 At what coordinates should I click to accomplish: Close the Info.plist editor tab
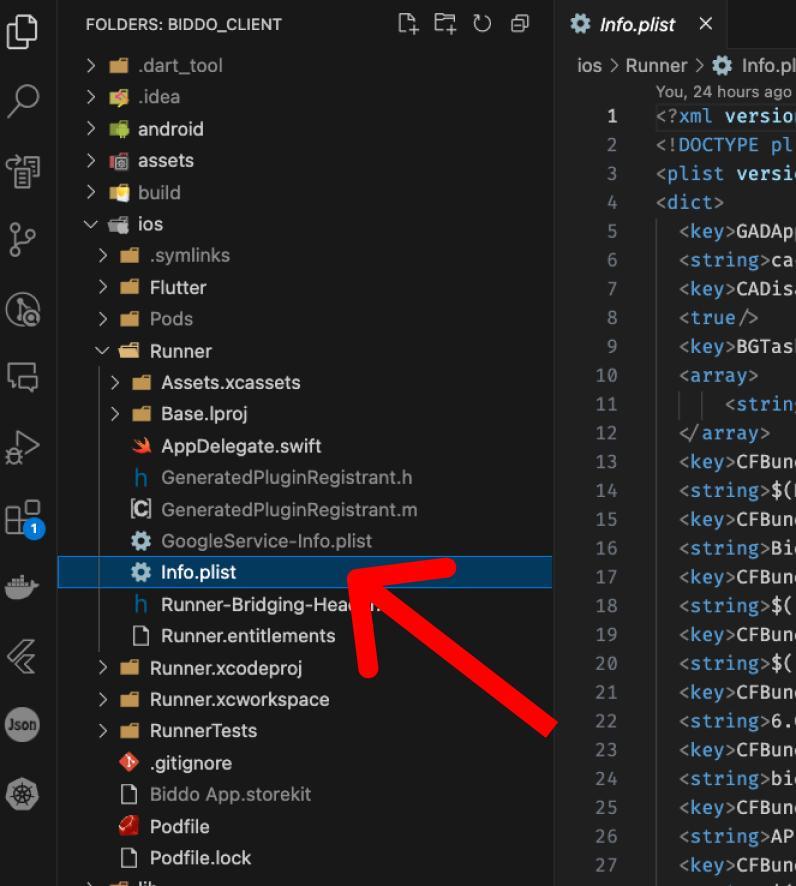706,24
